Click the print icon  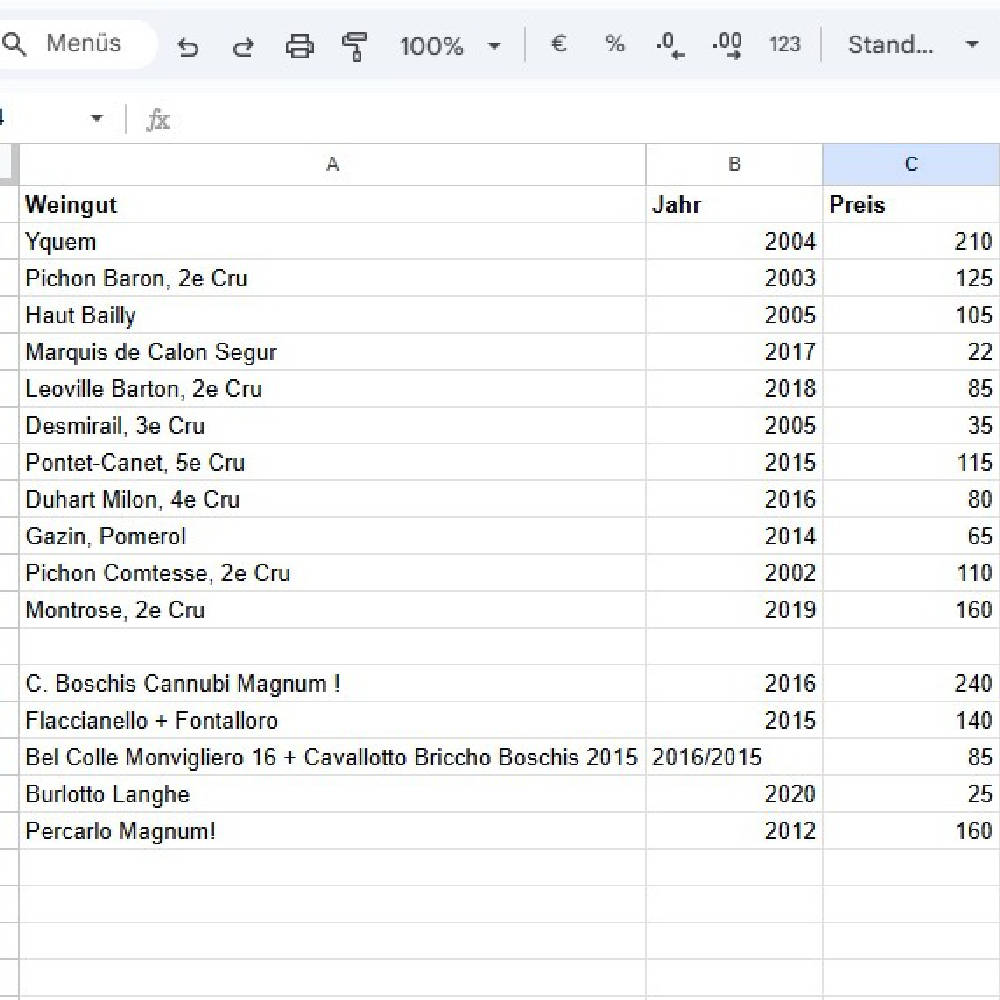(299, 46)
